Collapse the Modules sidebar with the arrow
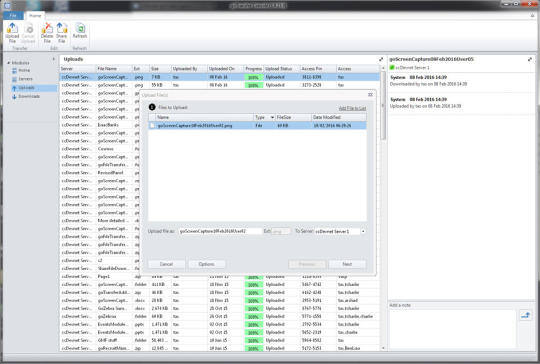This screenshot has width=540, height=364. [54, 59]
